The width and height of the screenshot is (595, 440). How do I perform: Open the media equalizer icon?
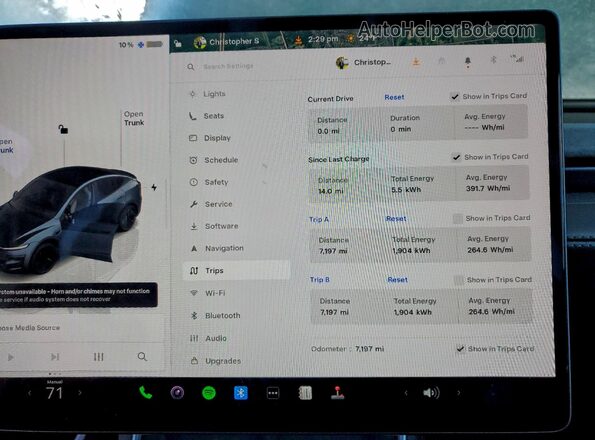point(99,357)
